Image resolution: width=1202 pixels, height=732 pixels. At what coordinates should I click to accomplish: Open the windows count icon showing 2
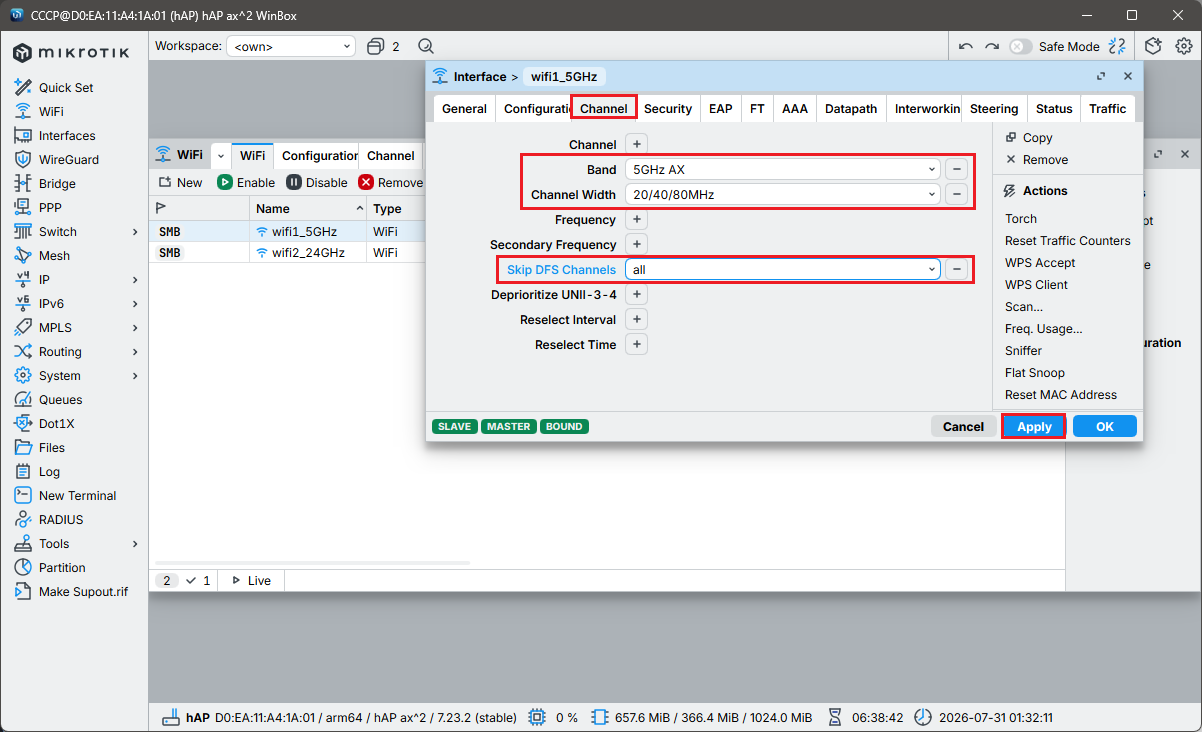tap(383, 46)
